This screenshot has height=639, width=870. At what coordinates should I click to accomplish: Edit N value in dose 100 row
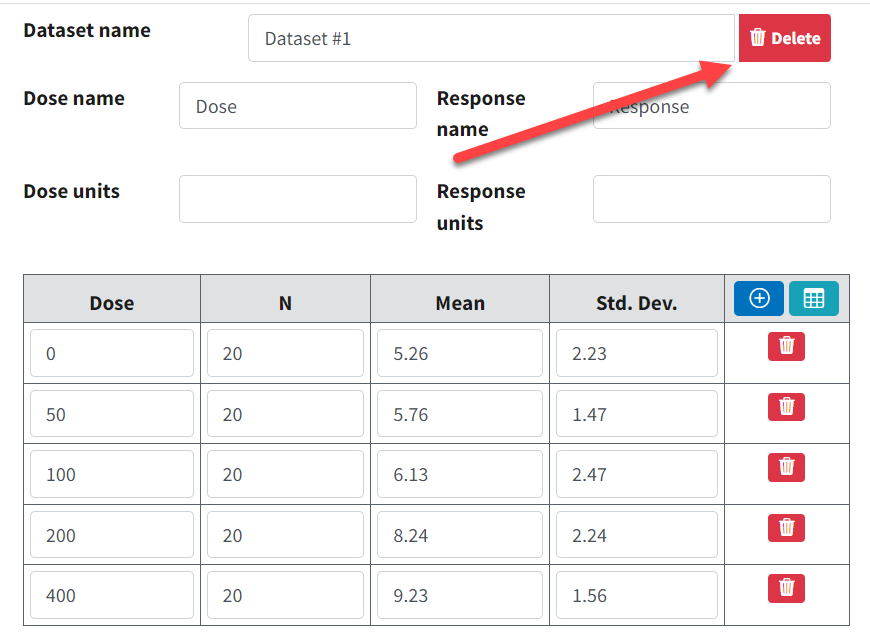285,474
